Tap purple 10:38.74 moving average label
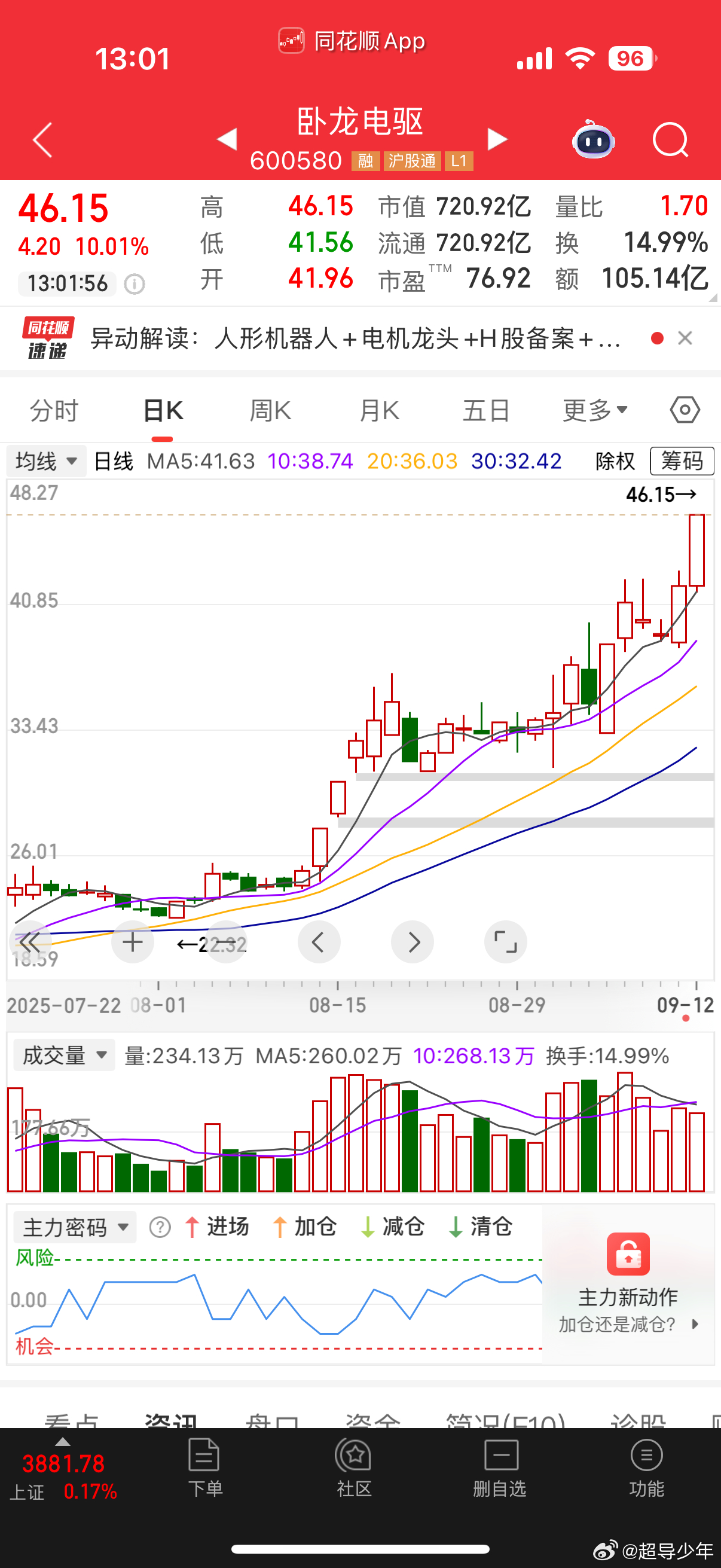The height and width of the screenshot is (1568, 721). (x=310, y=461)
